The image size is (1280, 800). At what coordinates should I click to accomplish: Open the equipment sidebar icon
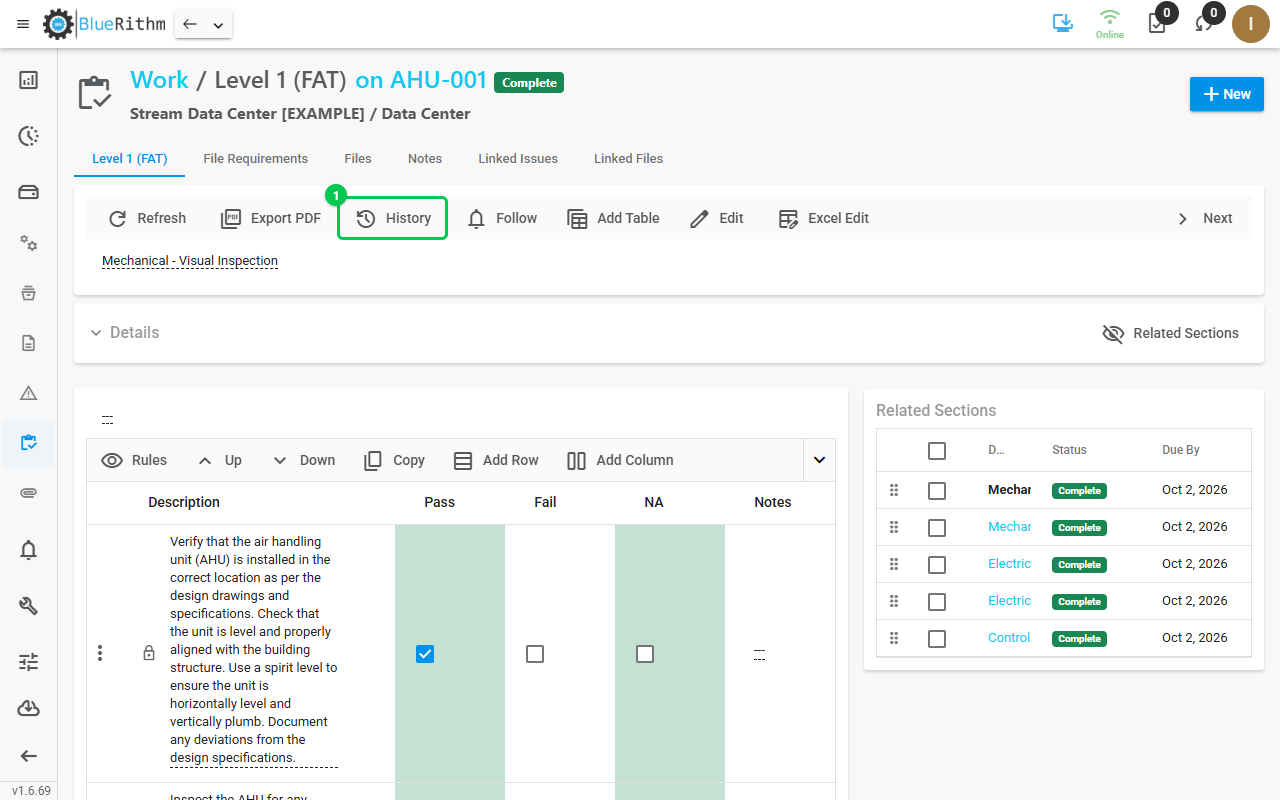tap(29, 192)
